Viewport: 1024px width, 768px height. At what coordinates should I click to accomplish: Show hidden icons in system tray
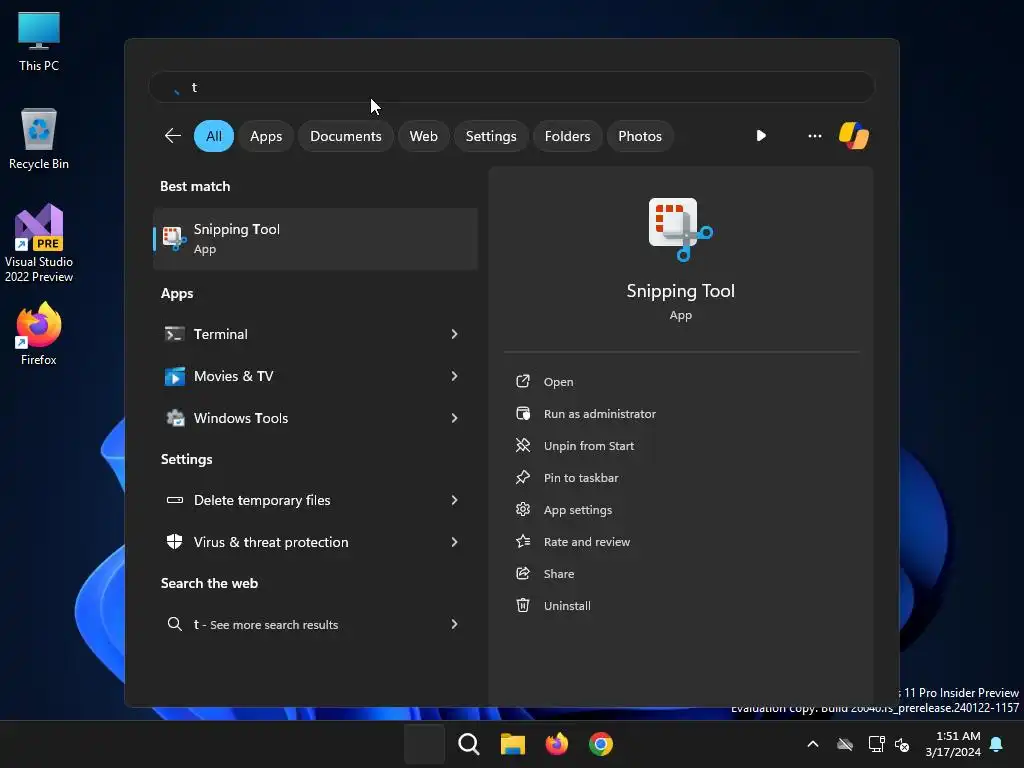pyautogui.click(x=813, y=744)
